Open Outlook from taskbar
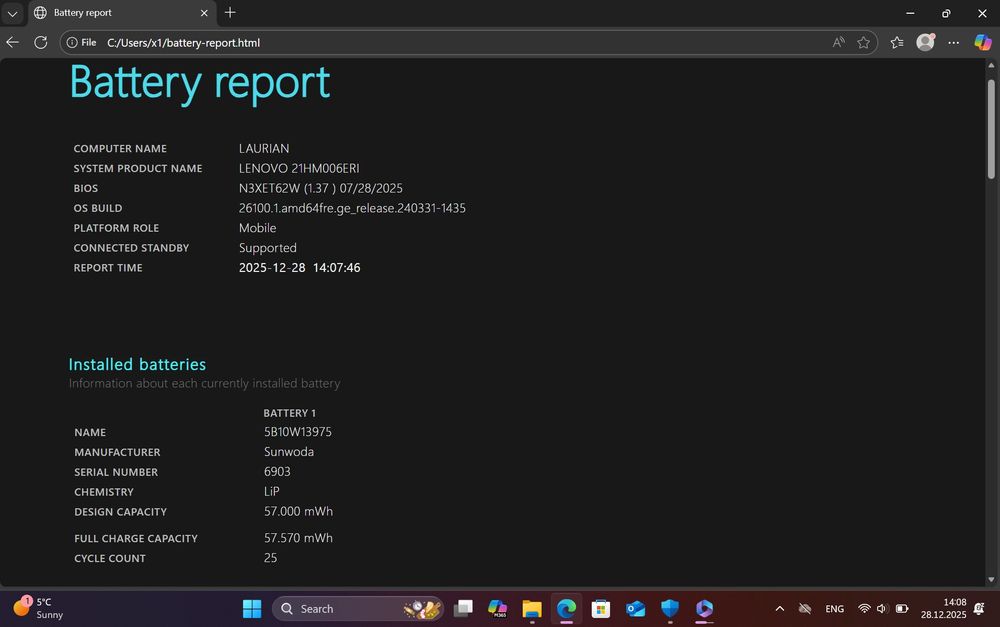The image size is (1000, 627). [635, 609]
